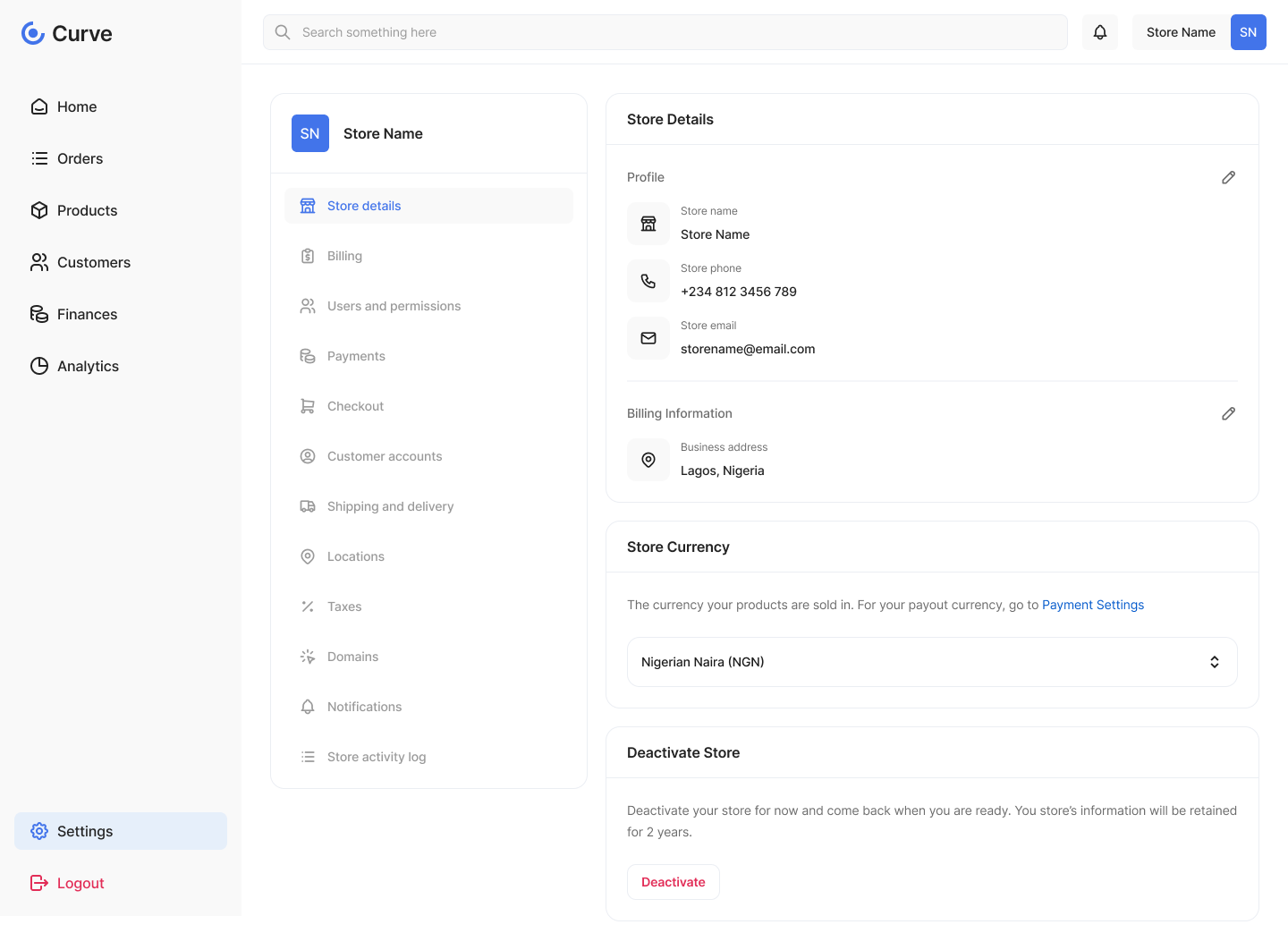Select Store details tab
This screenshot has height=950, width=1288.
coord(428,206)
